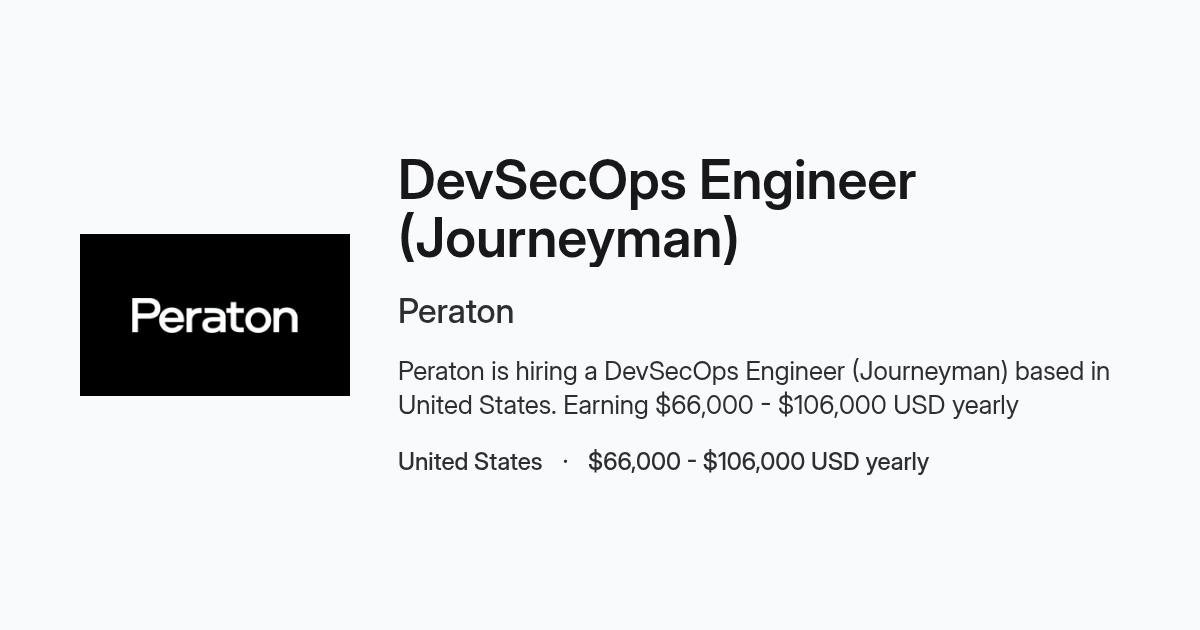Screen dimensions: 1200x630
Task: Select the Peraton company name under the title
Action: tap(456, 312)
